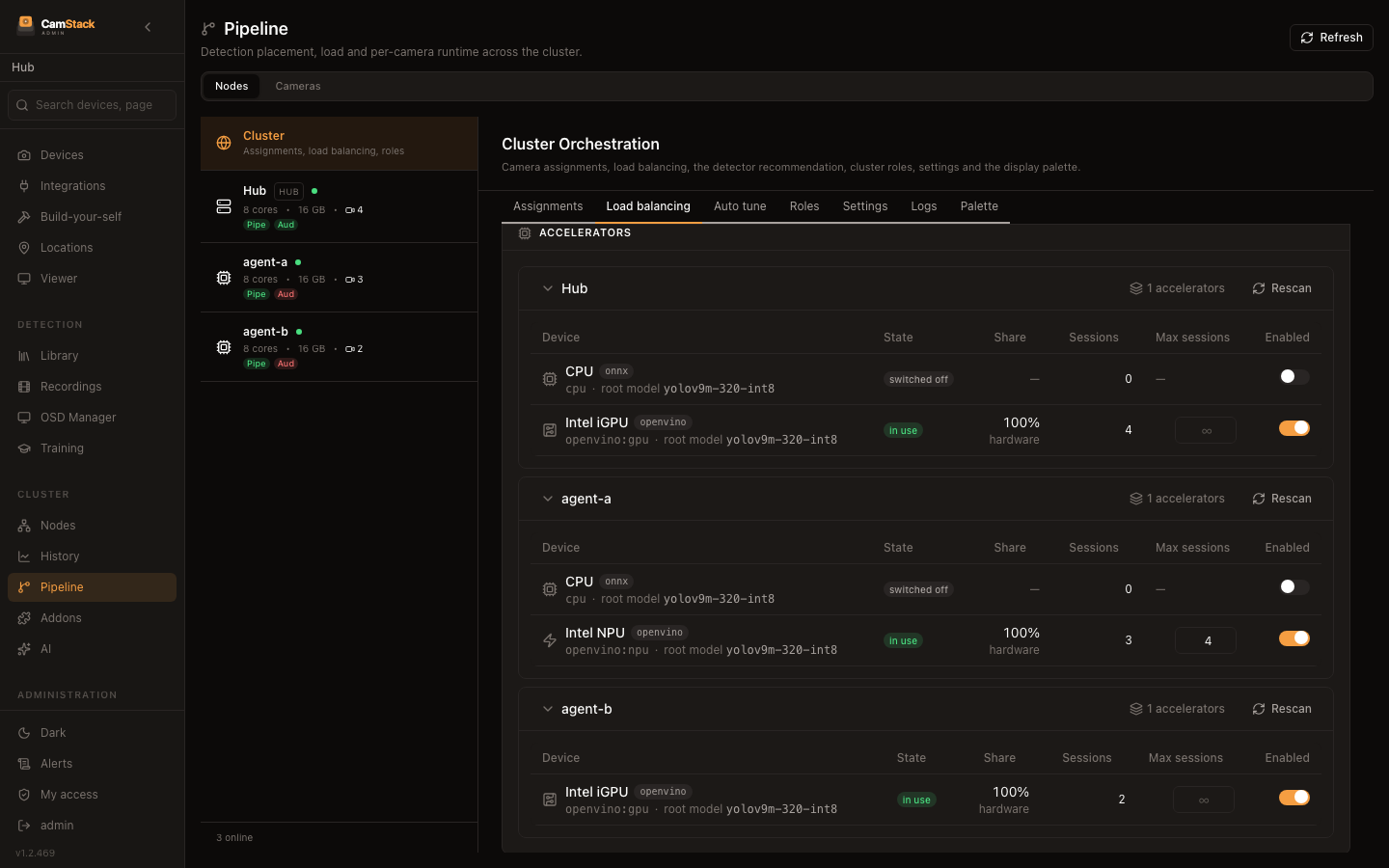1389x868 pixels.
Task: Open History via its chart icon
Action: click(24, 556)
